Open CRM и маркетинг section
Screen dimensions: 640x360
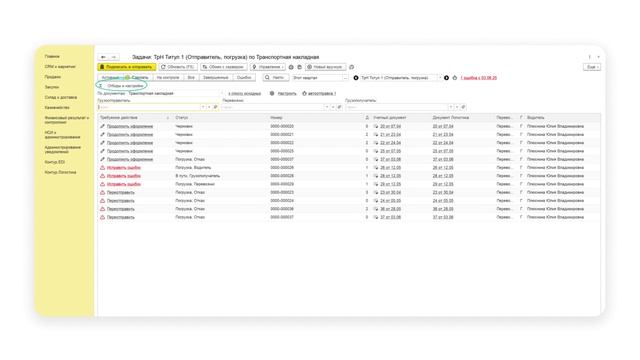(60, 67)
